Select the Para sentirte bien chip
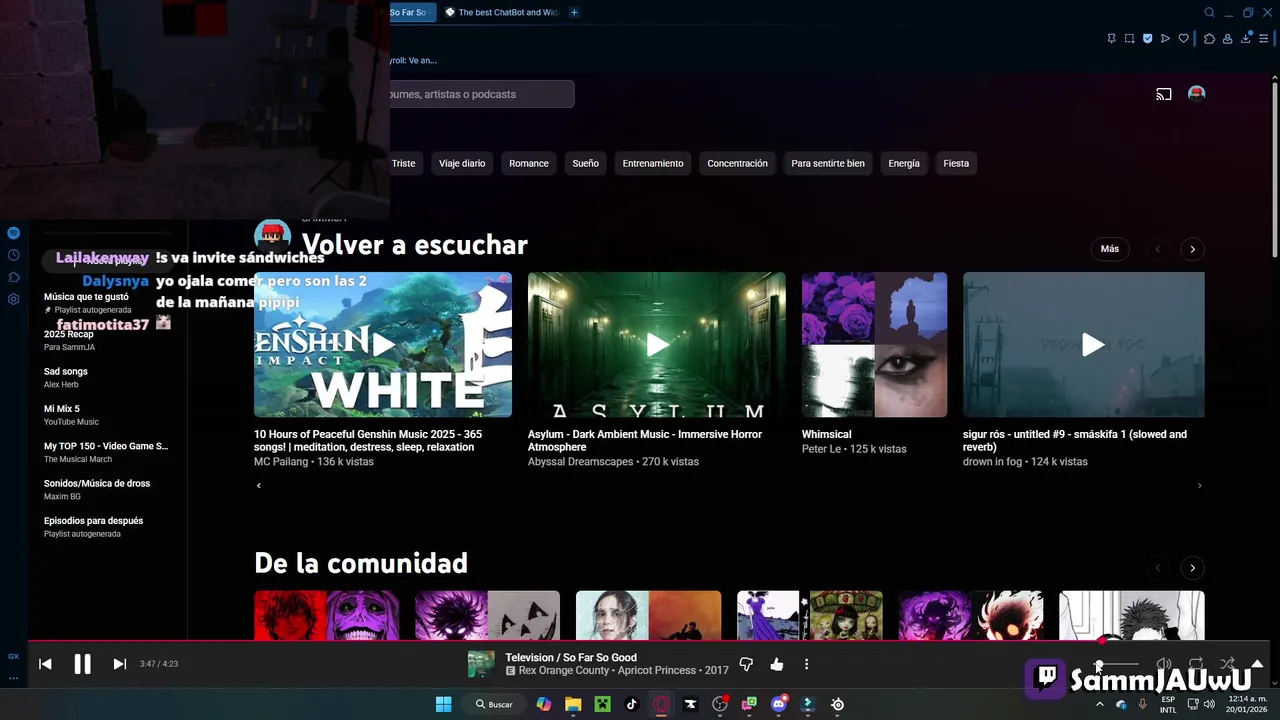 pos(828,163)
